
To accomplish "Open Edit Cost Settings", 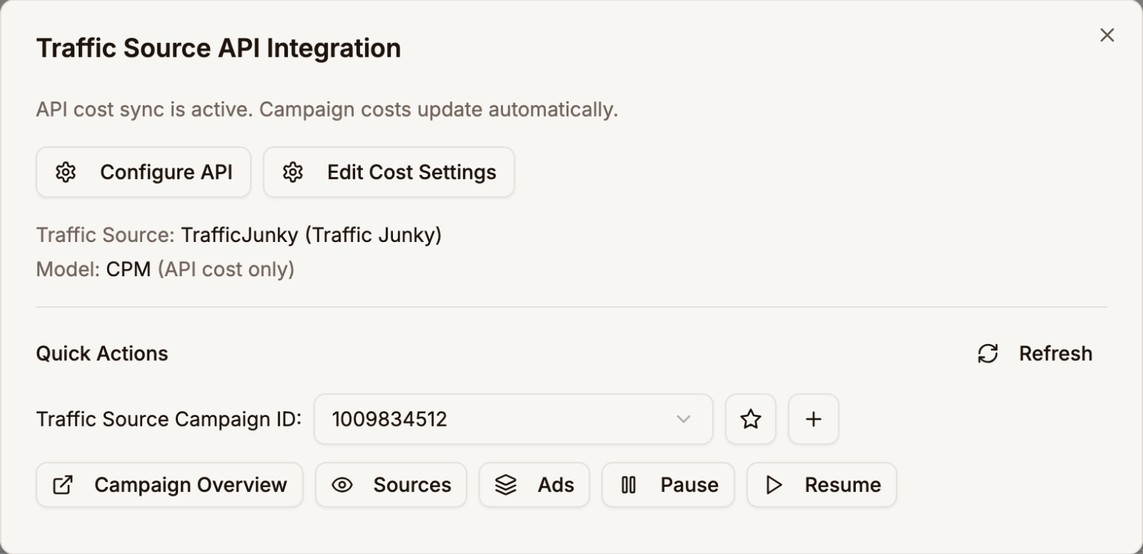I will [x=389, y=172].
